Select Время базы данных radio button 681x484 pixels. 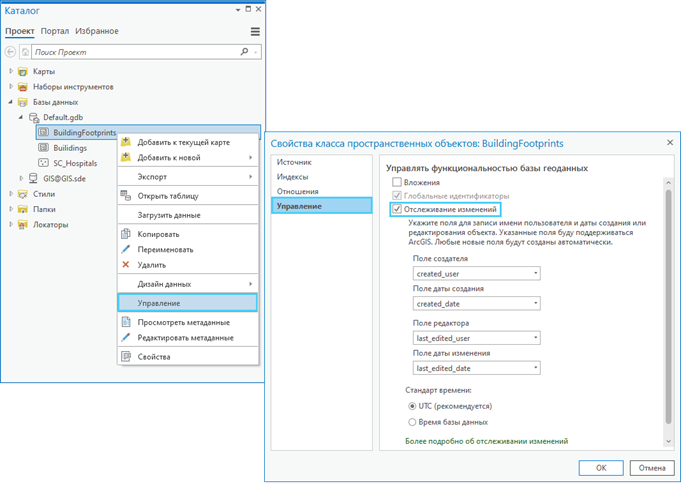[x=412, y=422]
